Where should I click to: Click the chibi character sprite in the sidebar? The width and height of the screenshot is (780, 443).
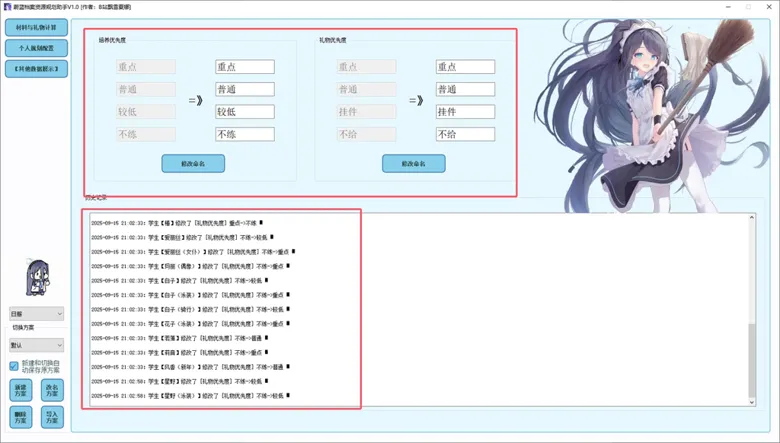point(37,277)
